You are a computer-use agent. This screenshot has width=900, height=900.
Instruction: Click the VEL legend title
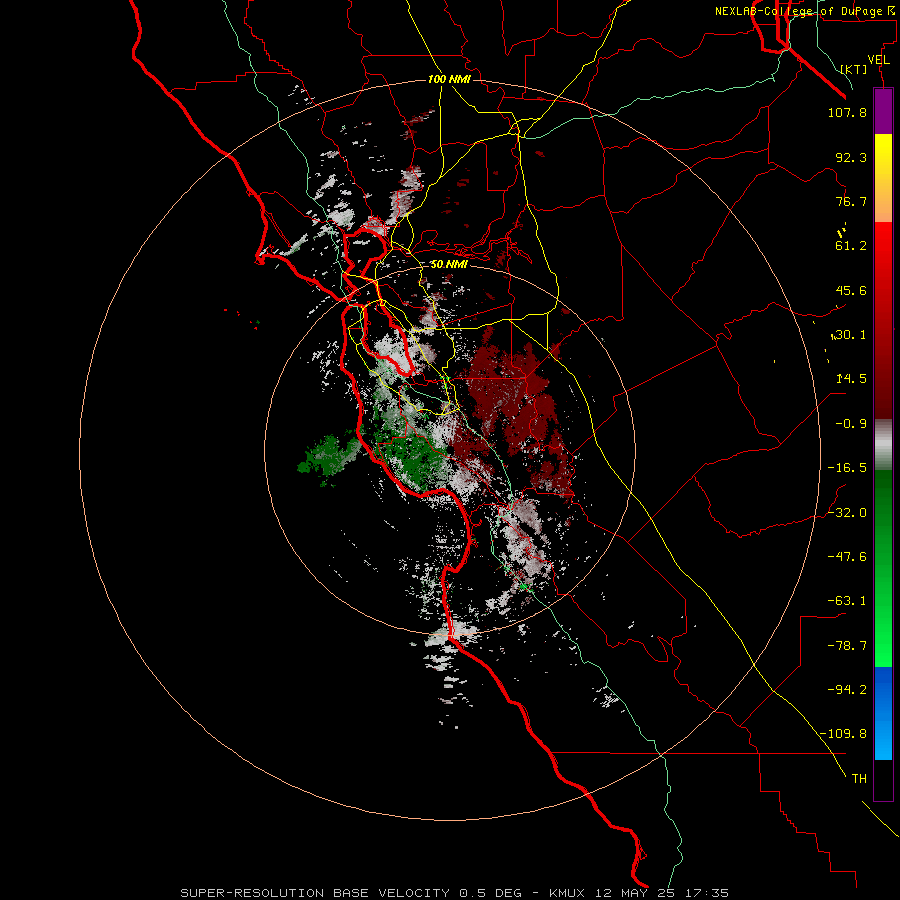point(878,60)
